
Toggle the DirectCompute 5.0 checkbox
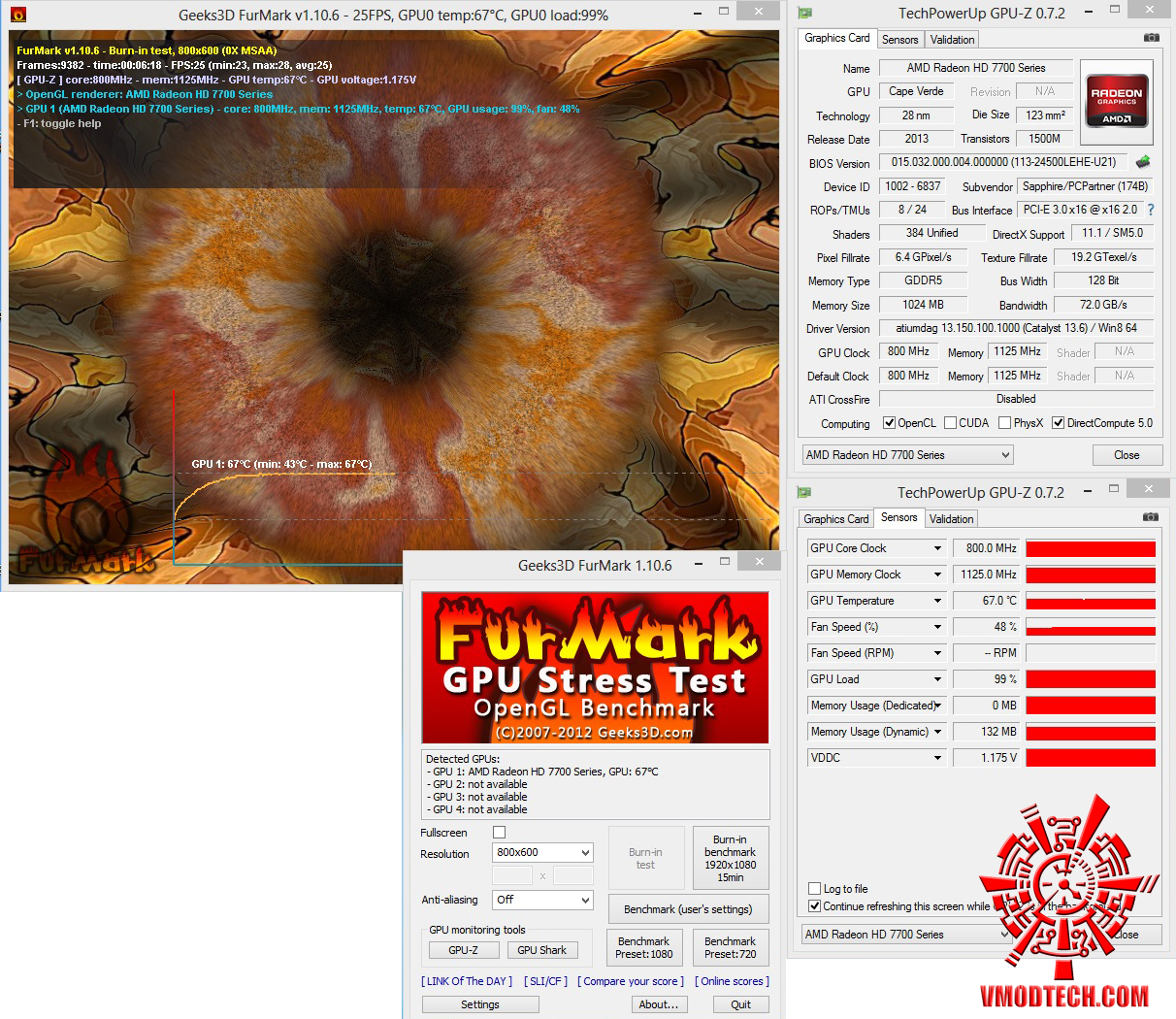click(x=1058, y=423)
